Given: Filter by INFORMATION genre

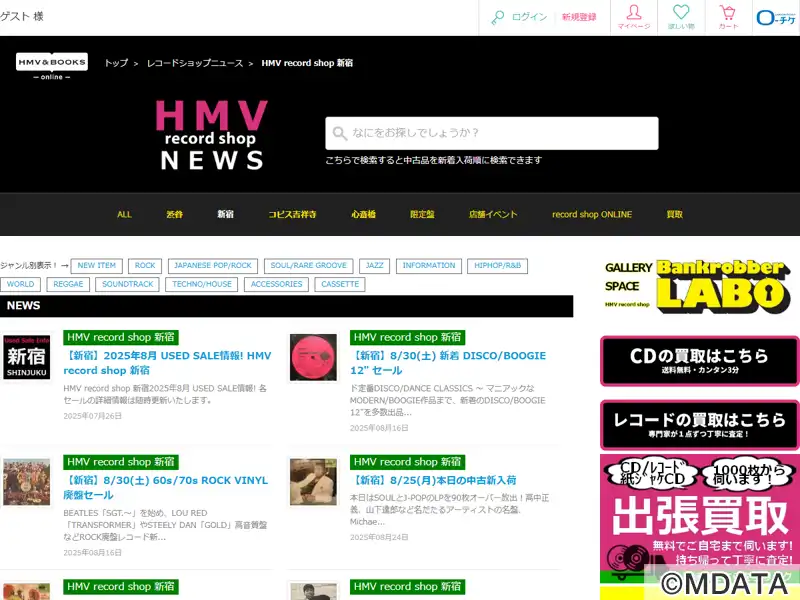Looking at the screenshot, I should (429, 266).
